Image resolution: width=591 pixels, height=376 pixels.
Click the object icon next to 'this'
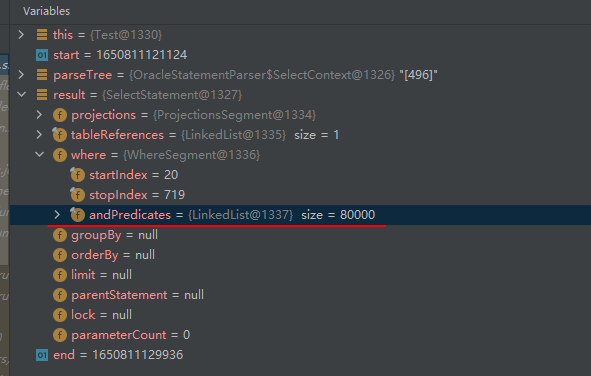point(42,35)
